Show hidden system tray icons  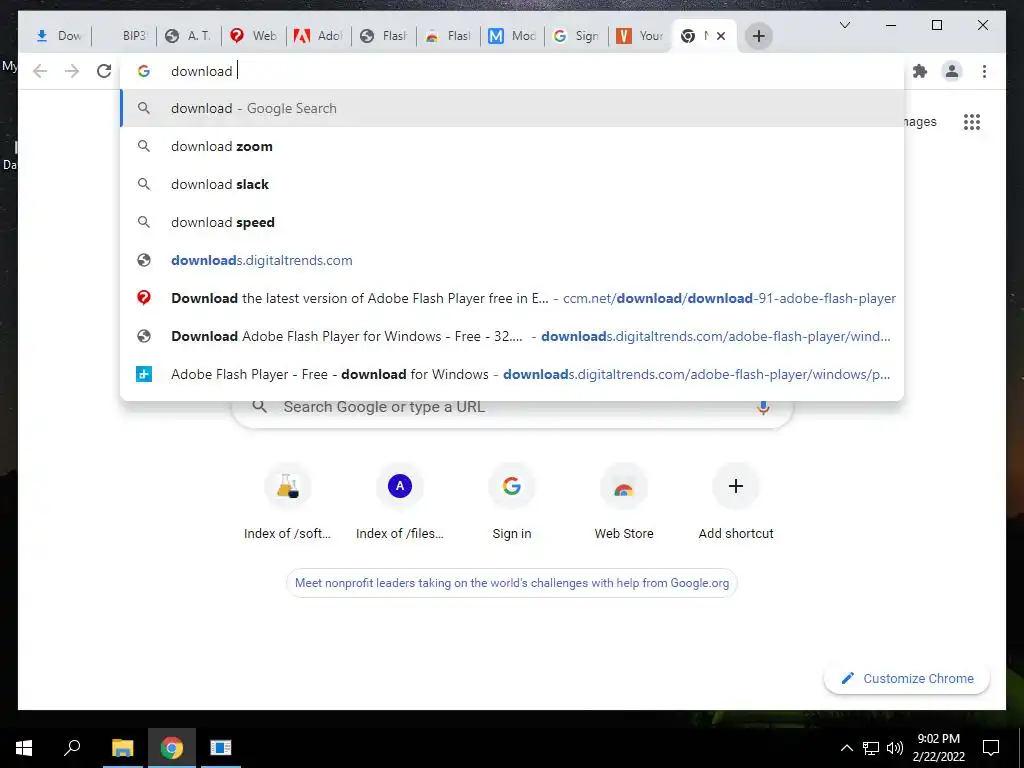pos(846,748)
